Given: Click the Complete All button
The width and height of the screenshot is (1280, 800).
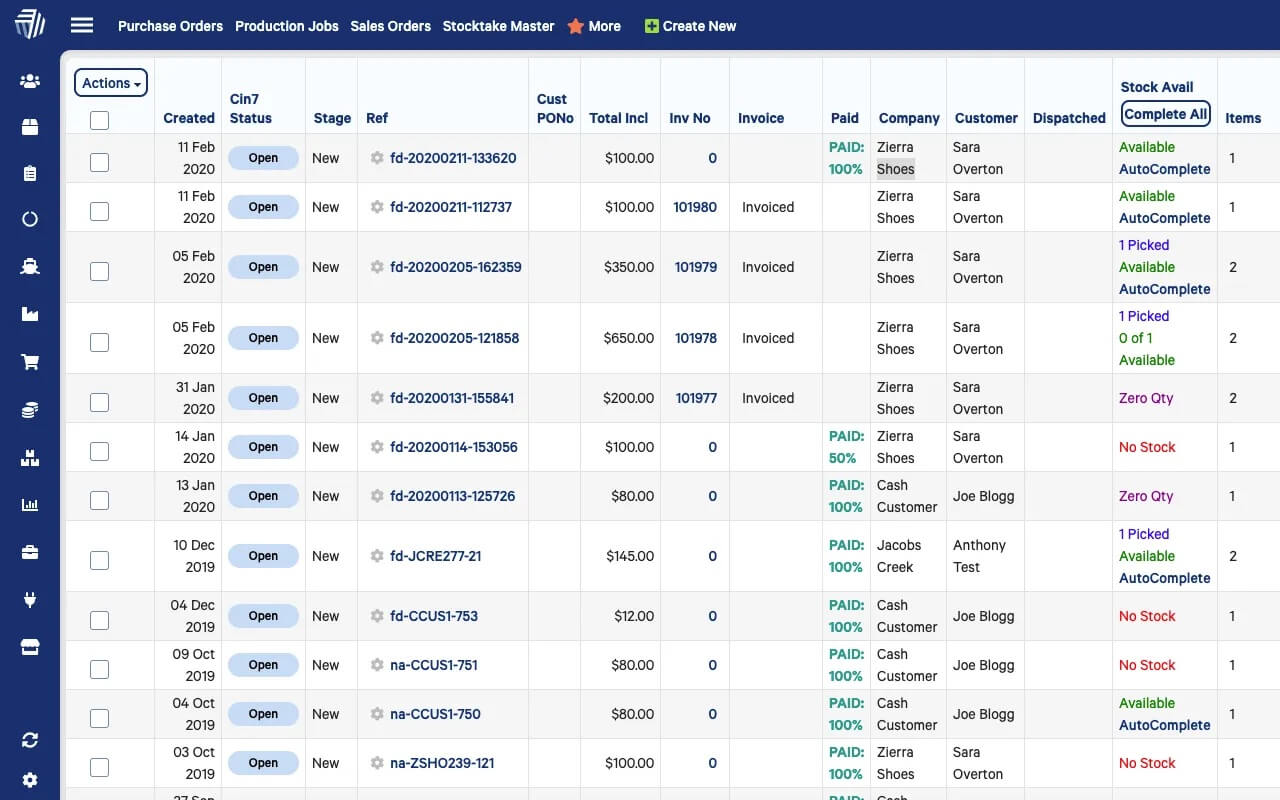Looking at the screenshot, I should point(1165,113).
